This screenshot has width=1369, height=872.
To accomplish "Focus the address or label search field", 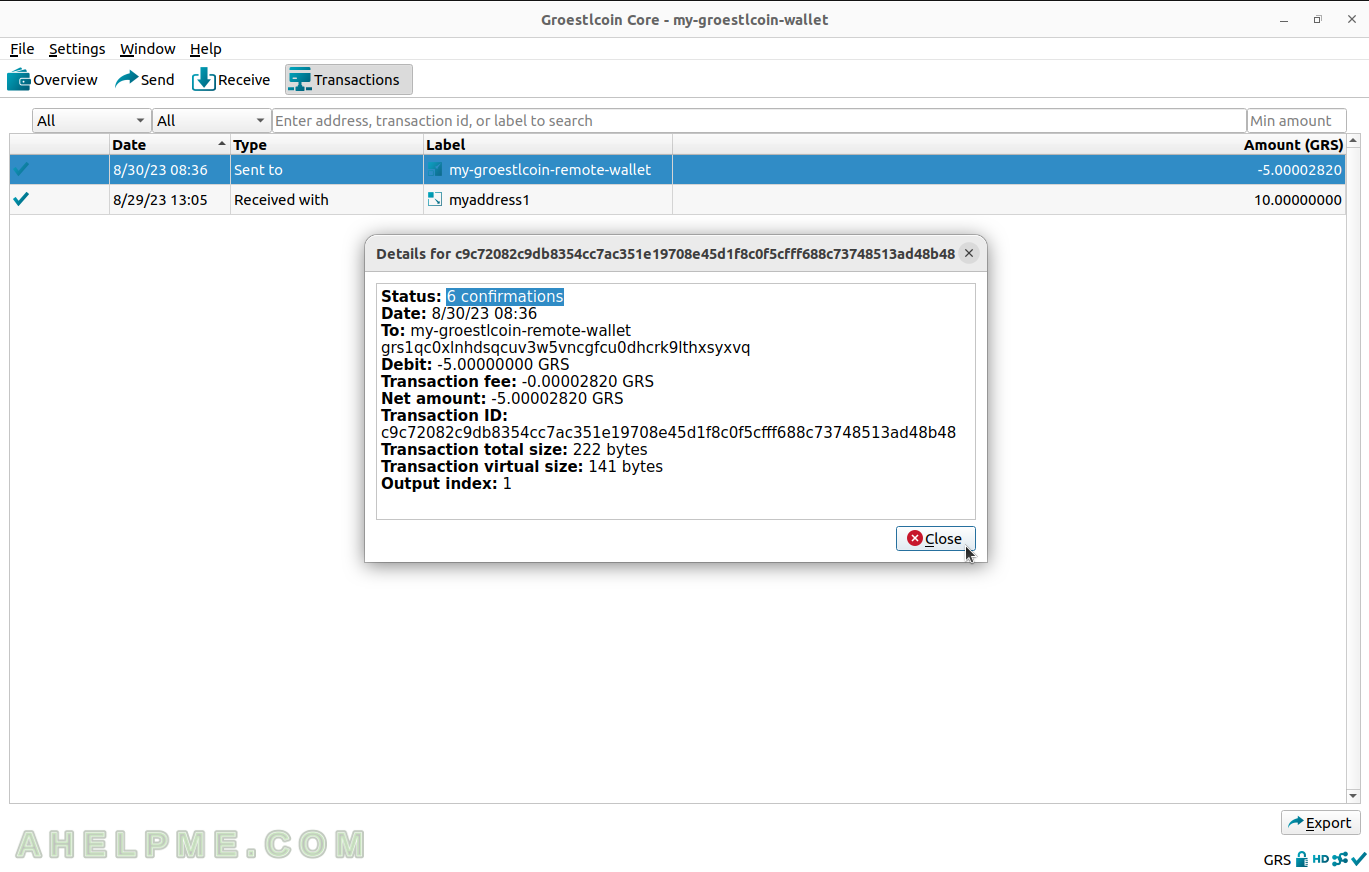I will click(x=759, y=121).
